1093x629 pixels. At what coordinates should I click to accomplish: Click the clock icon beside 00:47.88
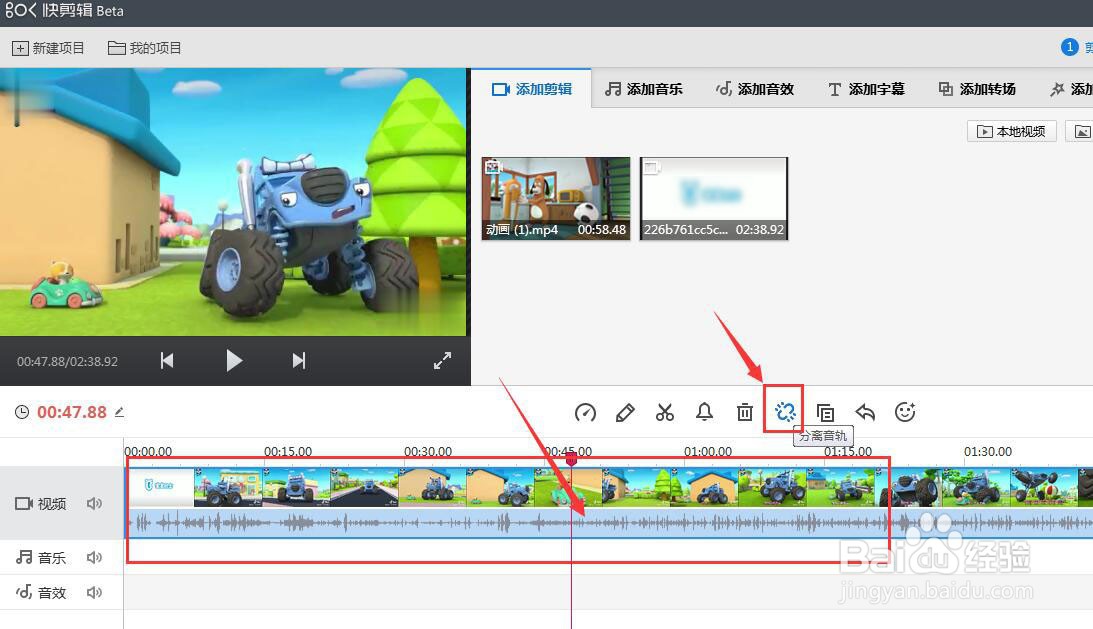pyautogui.click(x=22, y=412)
